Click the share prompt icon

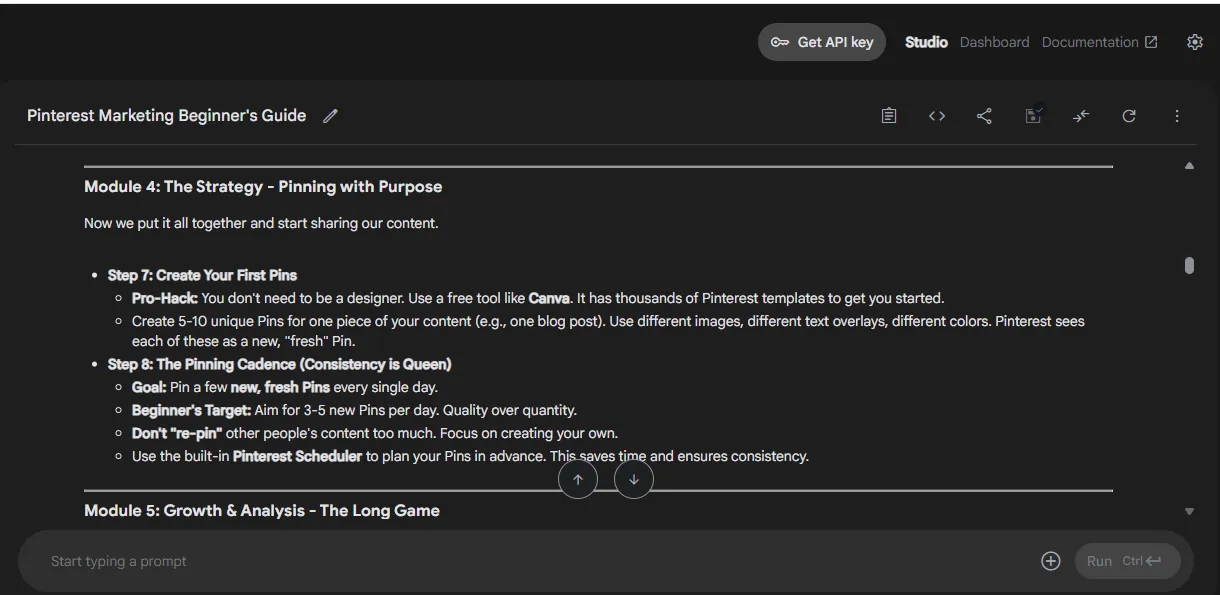[984, 116]
